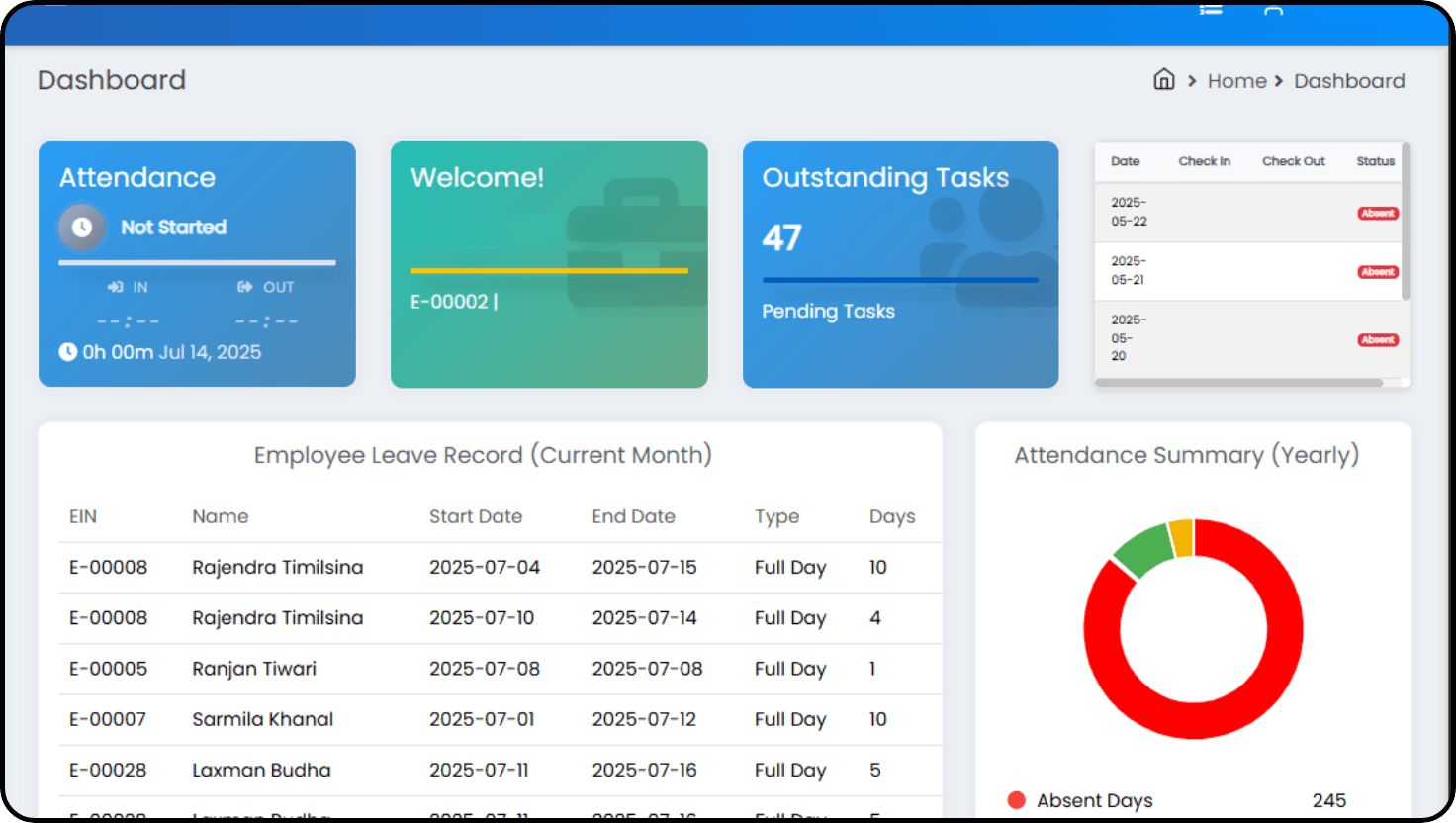Click the home icon in the breadcrumb
The image size is (1456, 823).
pyautogui.click(x=1164, y=80)
